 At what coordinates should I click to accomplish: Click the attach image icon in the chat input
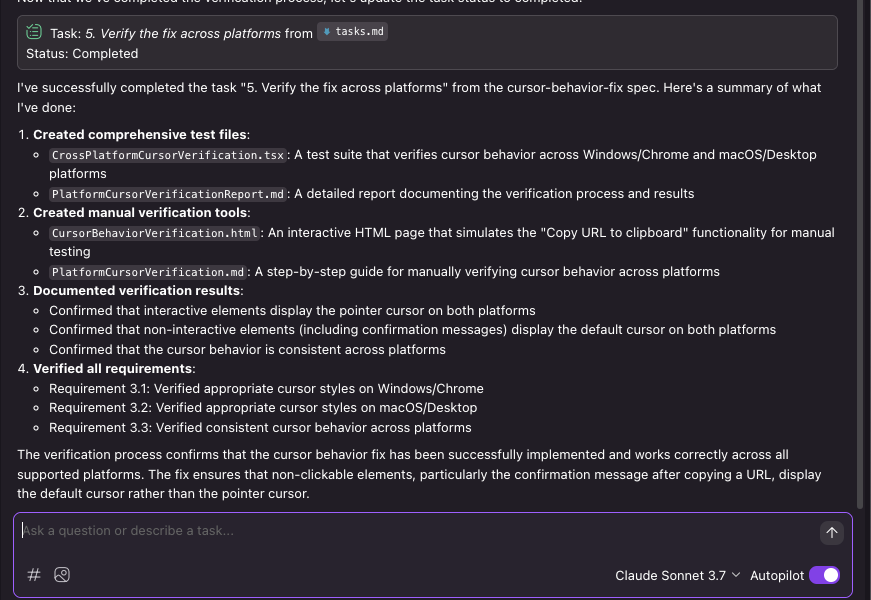click(62, 575)
